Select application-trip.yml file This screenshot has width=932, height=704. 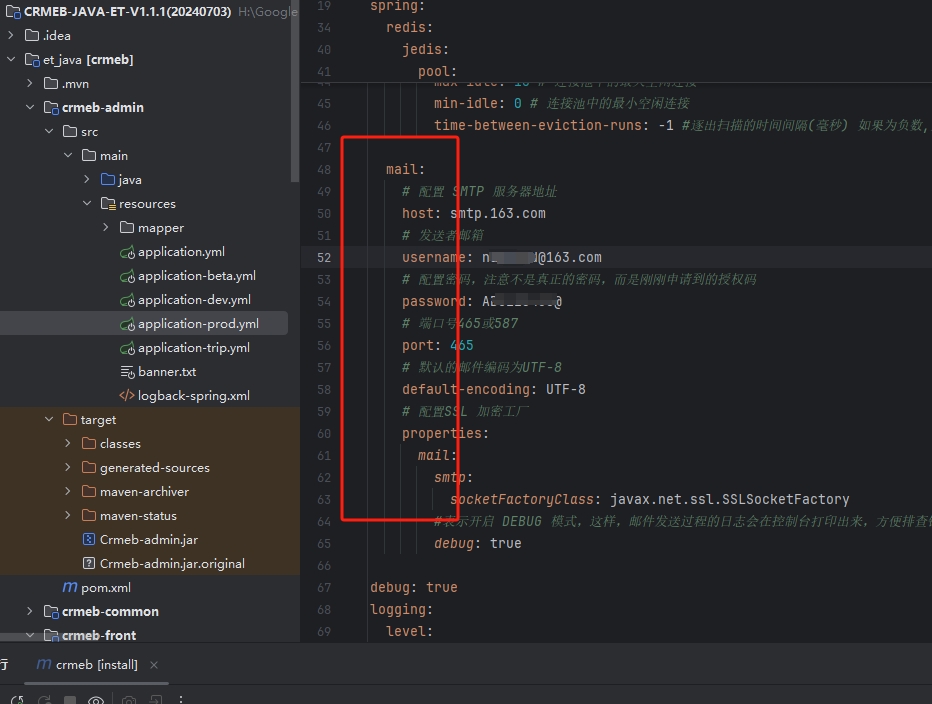point(194,348)
